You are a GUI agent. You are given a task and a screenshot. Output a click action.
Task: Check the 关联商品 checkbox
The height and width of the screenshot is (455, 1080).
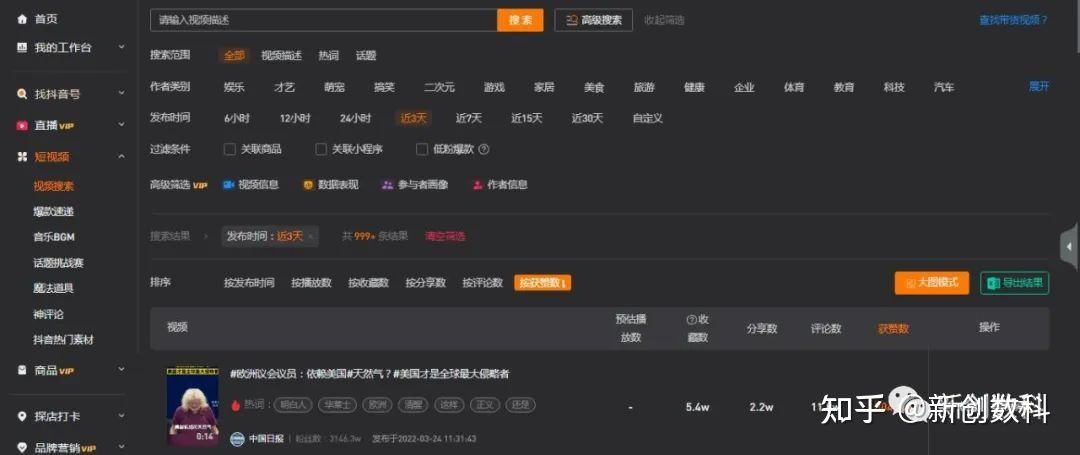(230, 149)
